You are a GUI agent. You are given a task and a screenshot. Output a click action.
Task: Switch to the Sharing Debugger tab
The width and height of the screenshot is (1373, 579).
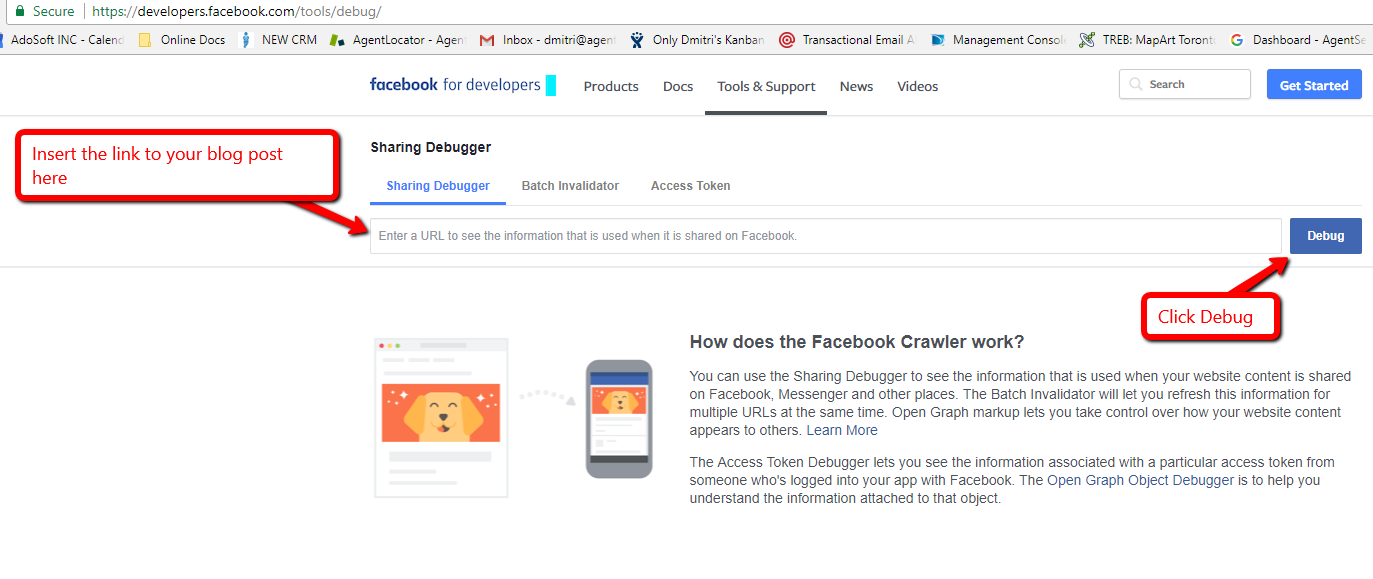438,186
